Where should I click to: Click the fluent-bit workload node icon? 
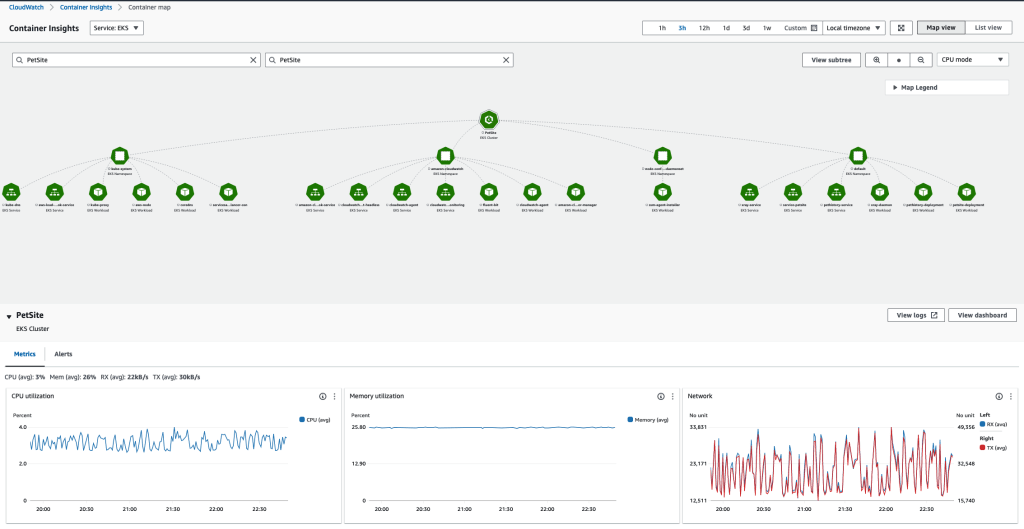pos(488,191)
